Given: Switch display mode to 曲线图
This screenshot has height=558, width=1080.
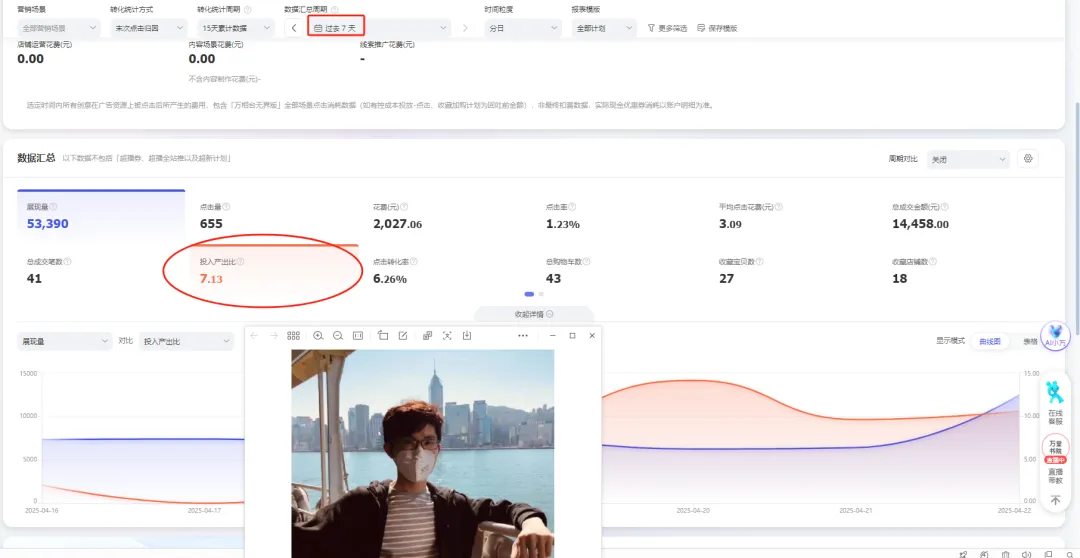Looking at the screenshot, I should 989,341.
